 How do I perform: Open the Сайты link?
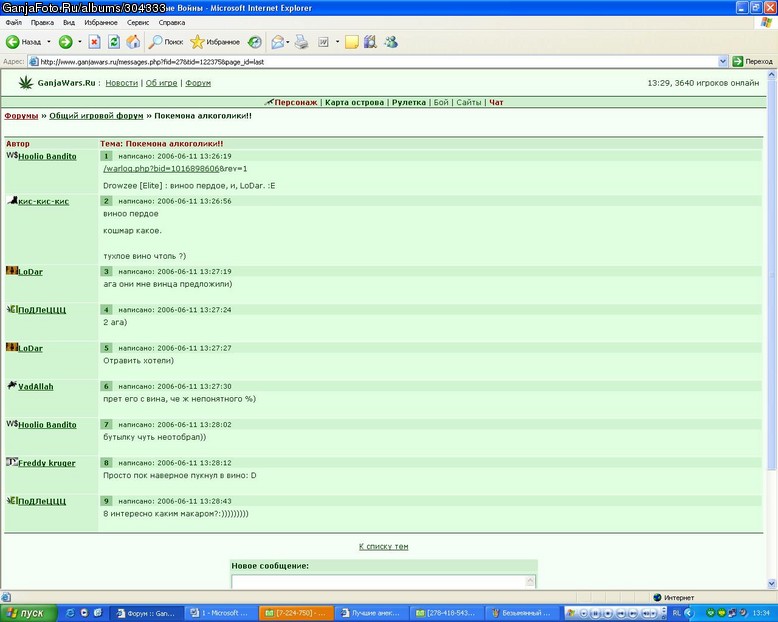(469, 102)
